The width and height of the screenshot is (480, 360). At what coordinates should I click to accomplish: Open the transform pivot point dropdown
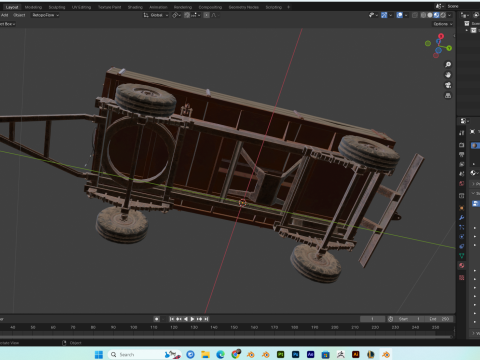point(176,15)
